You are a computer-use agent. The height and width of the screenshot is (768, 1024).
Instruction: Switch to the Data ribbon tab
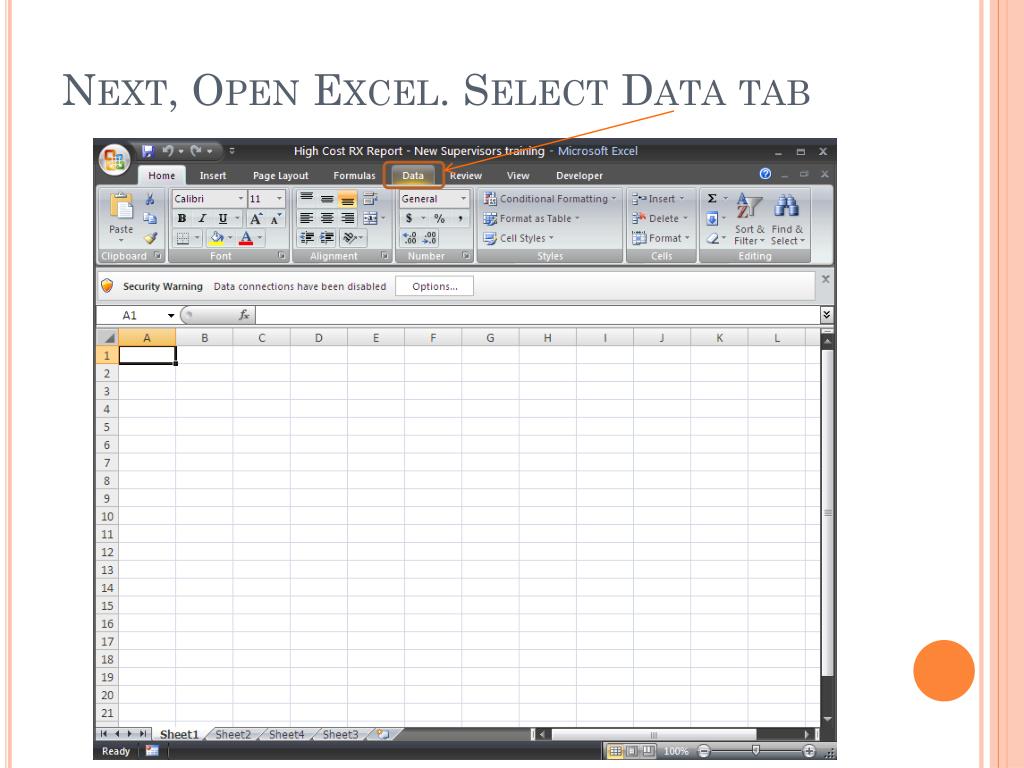coord(413,176)
